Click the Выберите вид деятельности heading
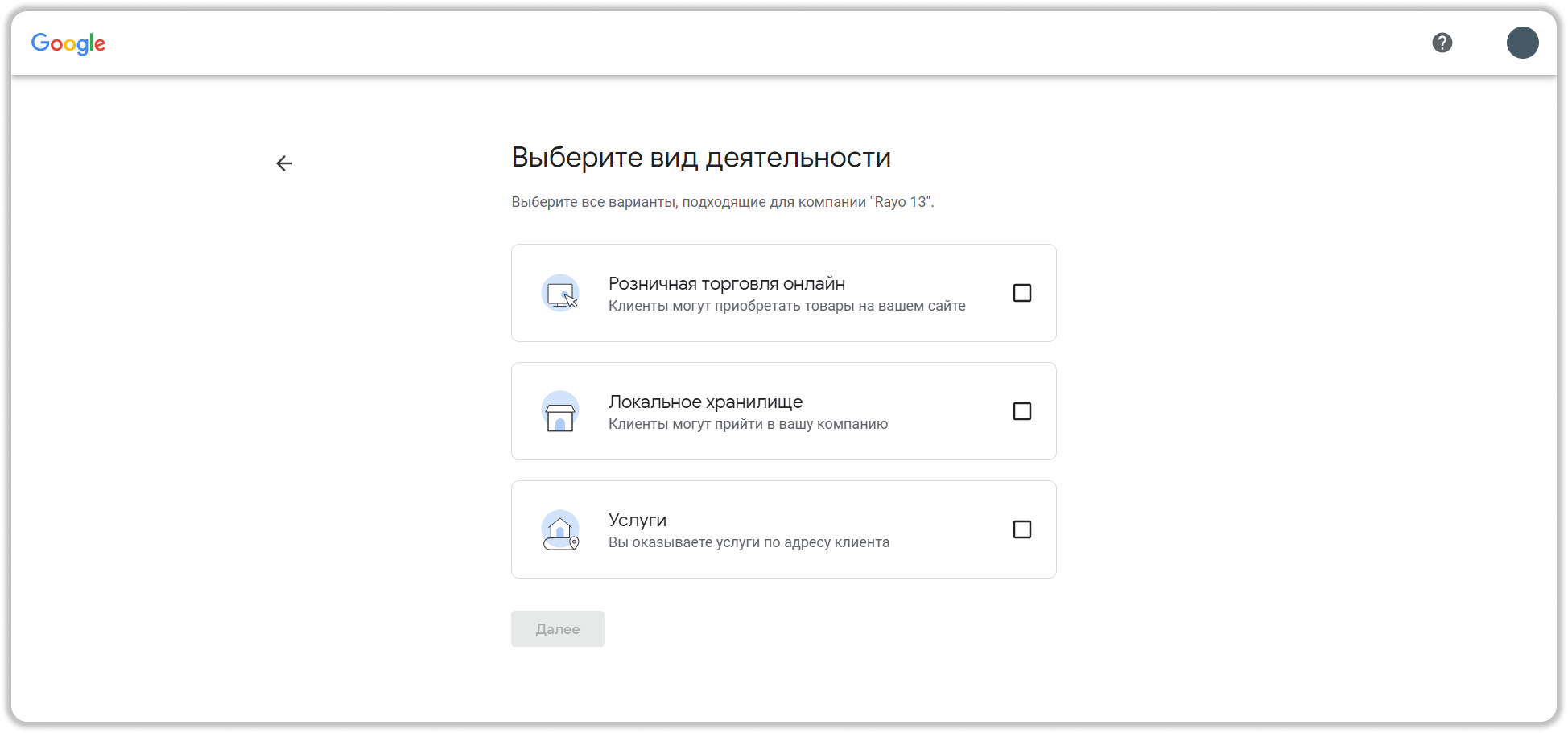The image size is (1568, 733). point(701,158)
